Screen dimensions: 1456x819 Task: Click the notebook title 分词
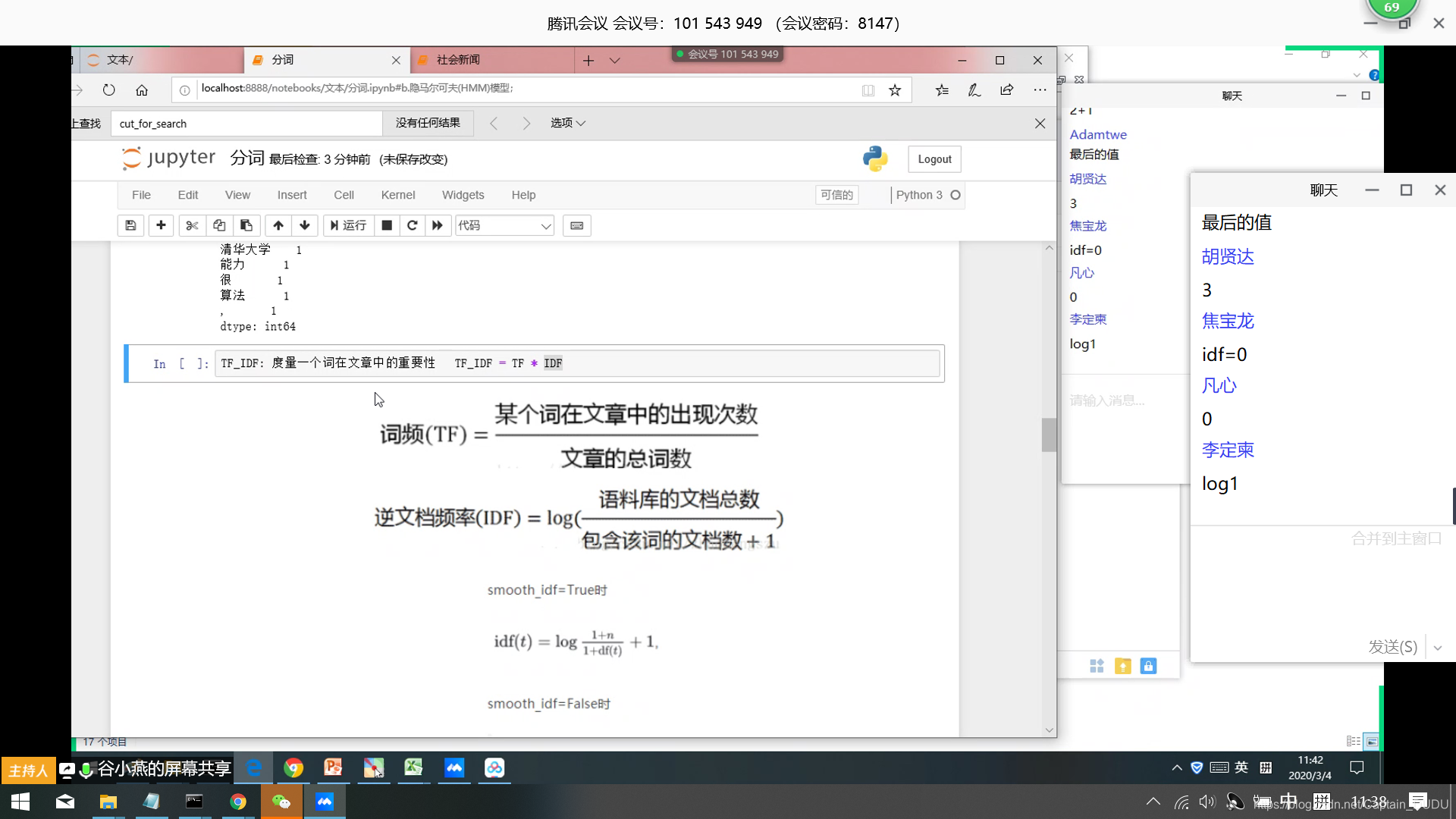(x=247, y=158)
